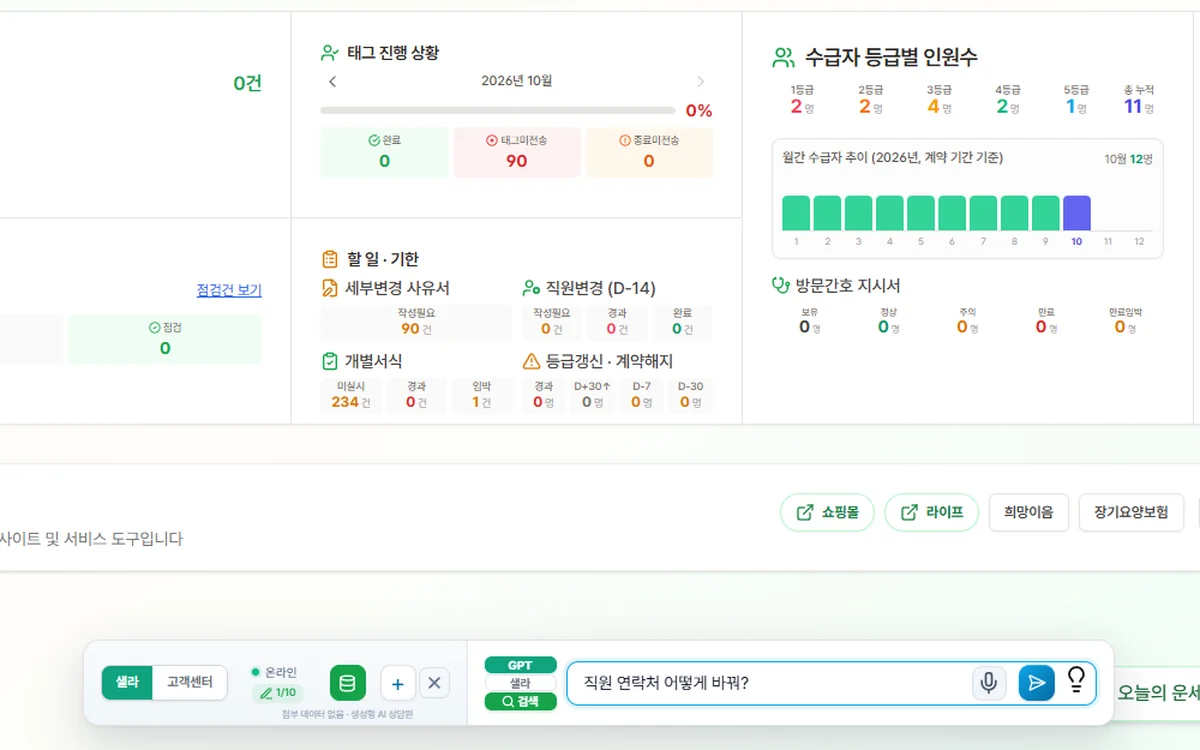The width and height of the screenshot is (1200, 750).
Task: Click the 점검 count card
Action: (x=165, y=339)
